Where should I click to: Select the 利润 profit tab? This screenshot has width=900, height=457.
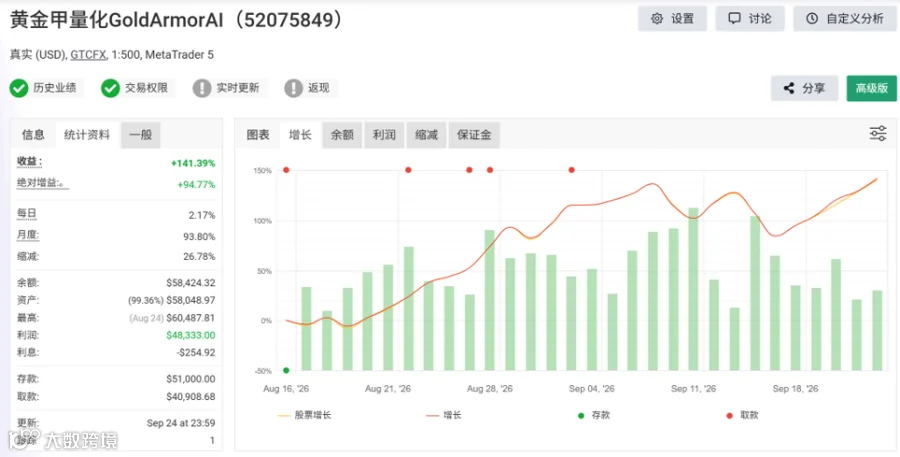point(384,135)
